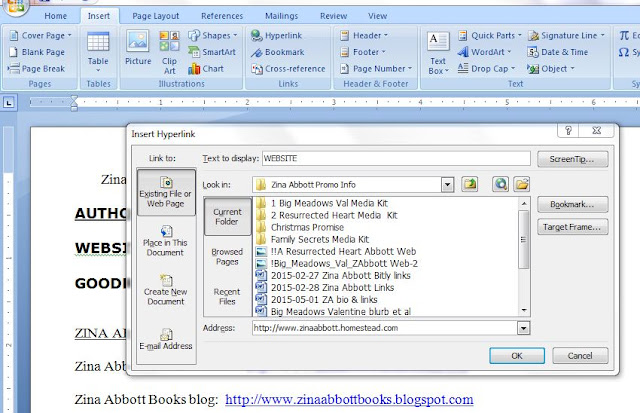640x413 pixels.
Task: Click the Bookmark button in the dialog
Action: click(x=572, y=204)
